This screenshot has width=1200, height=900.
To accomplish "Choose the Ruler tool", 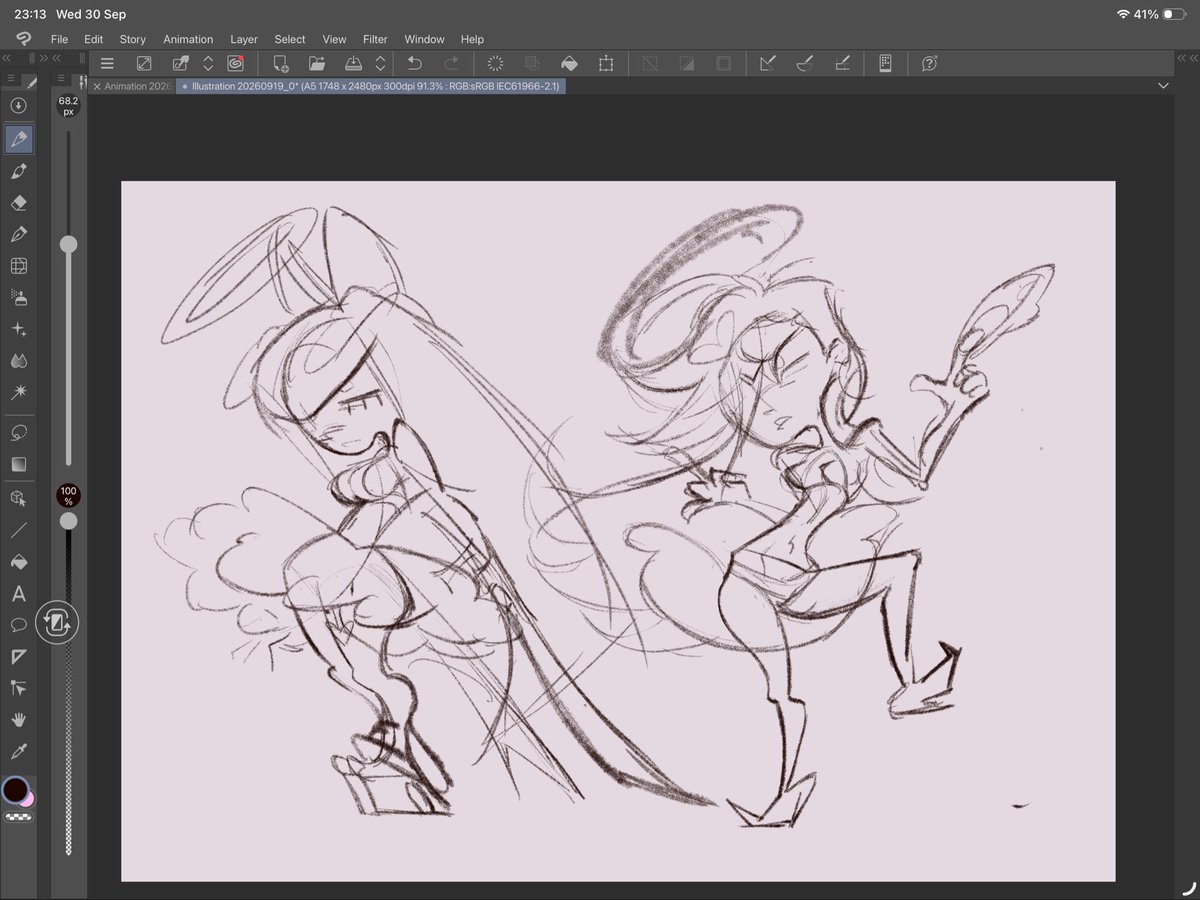I will [x=18, y=656].
